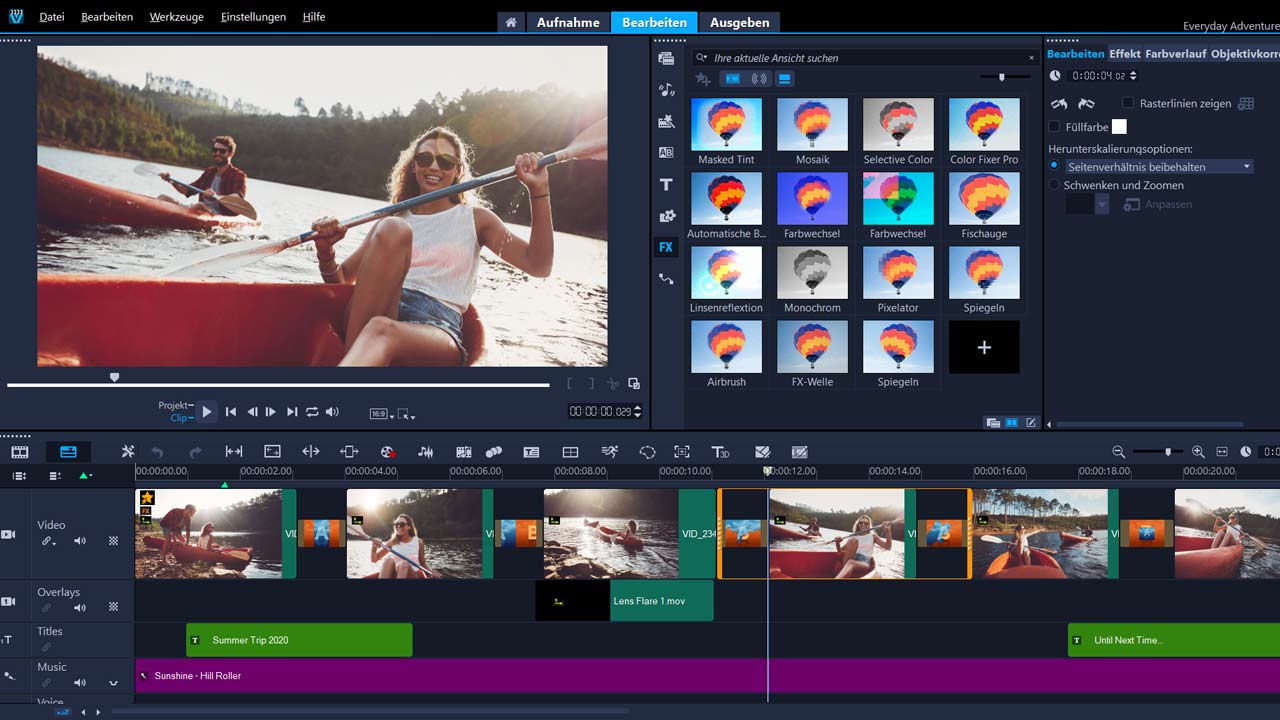Screen dimensions: 1280x720
Task: Open the 16:9 aspect ratio dropdown
Action: click(381, 413)
